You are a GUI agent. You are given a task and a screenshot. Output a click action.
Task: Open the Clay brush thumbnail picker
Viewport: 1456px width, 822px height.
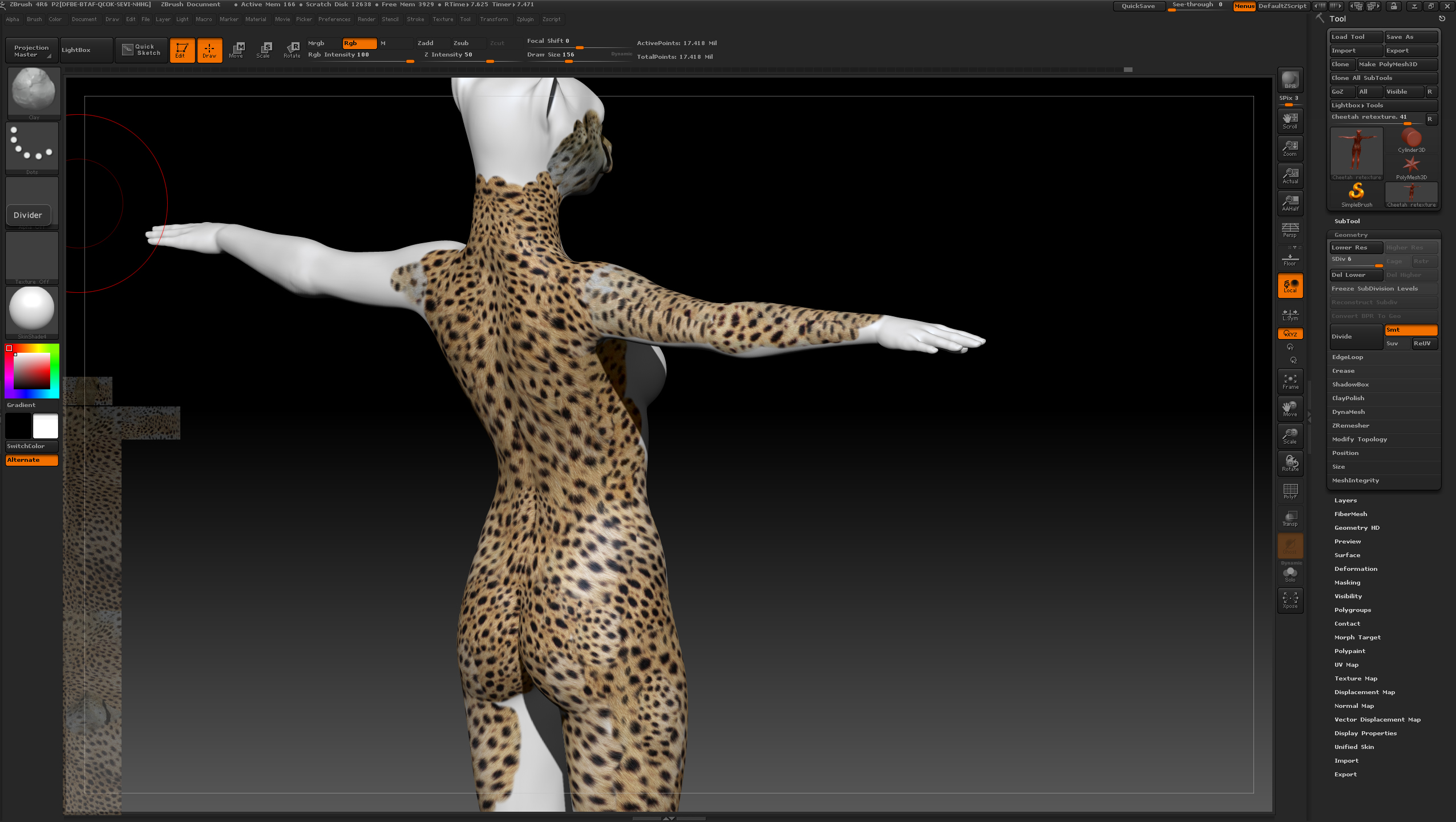[34, 91]
